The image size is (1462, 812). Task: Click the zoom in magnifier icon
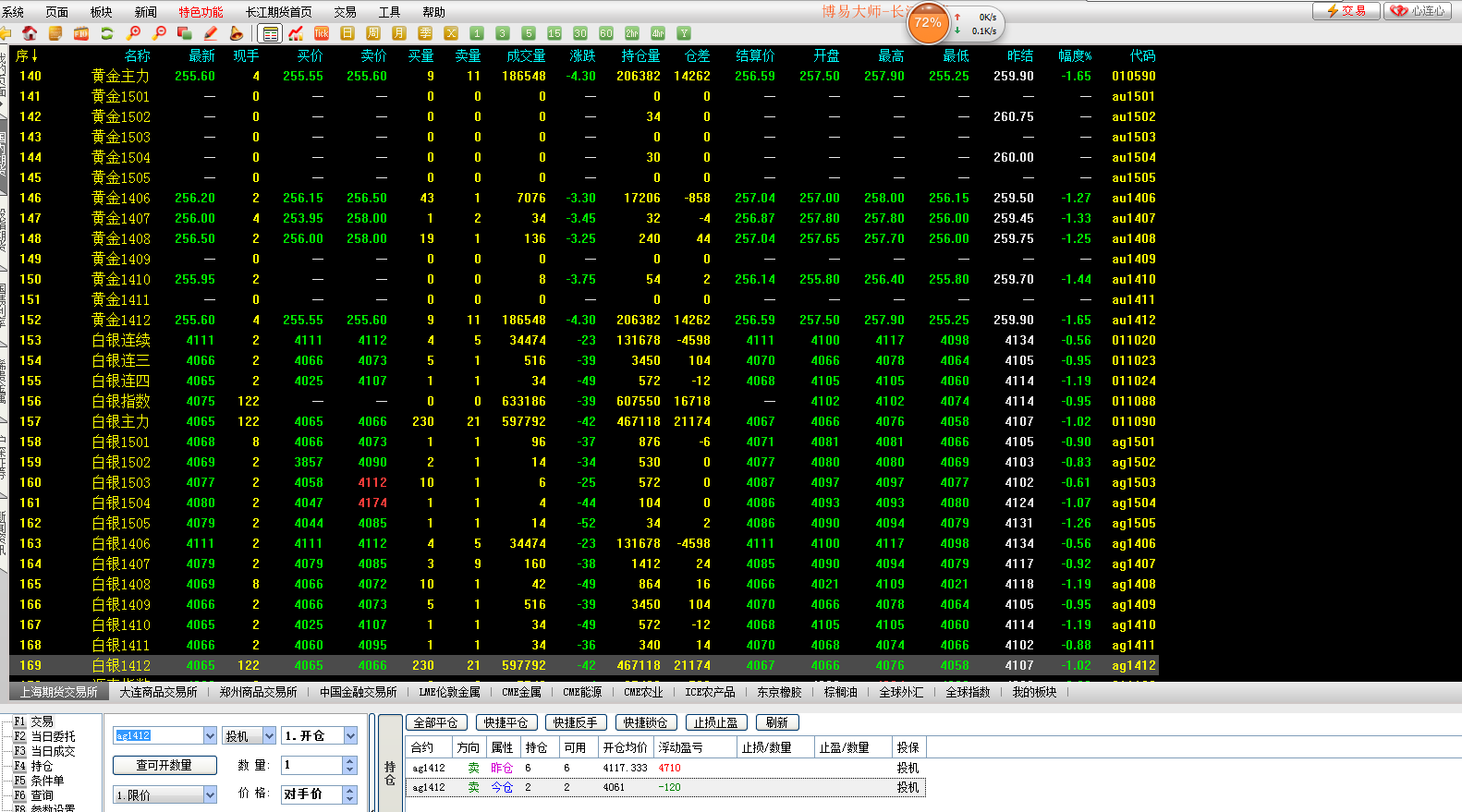133,33
